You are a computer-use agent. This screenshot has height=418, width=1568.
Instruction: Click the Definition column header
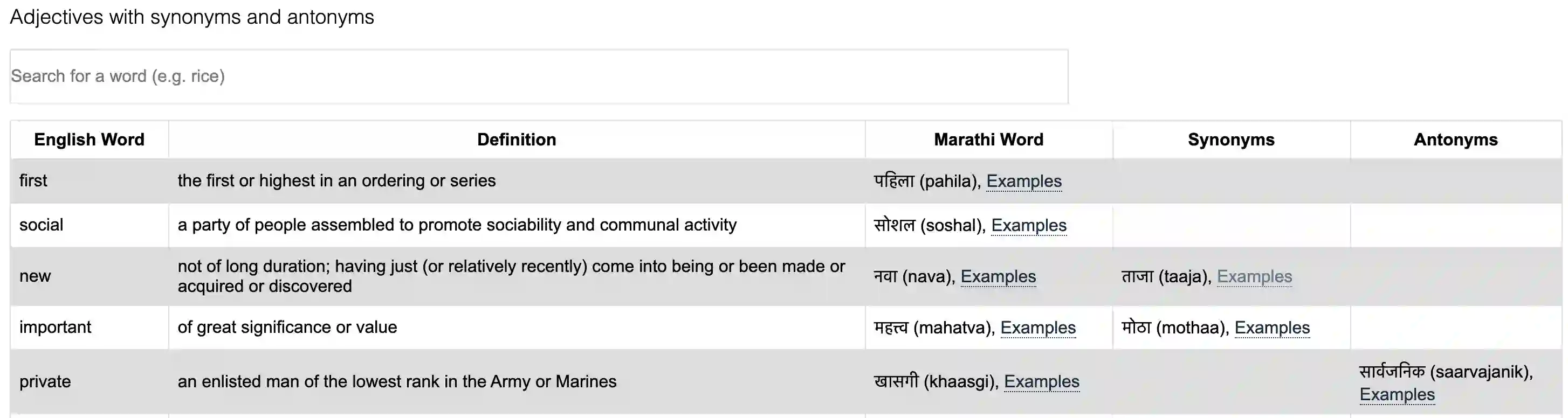tap(516, 140)
